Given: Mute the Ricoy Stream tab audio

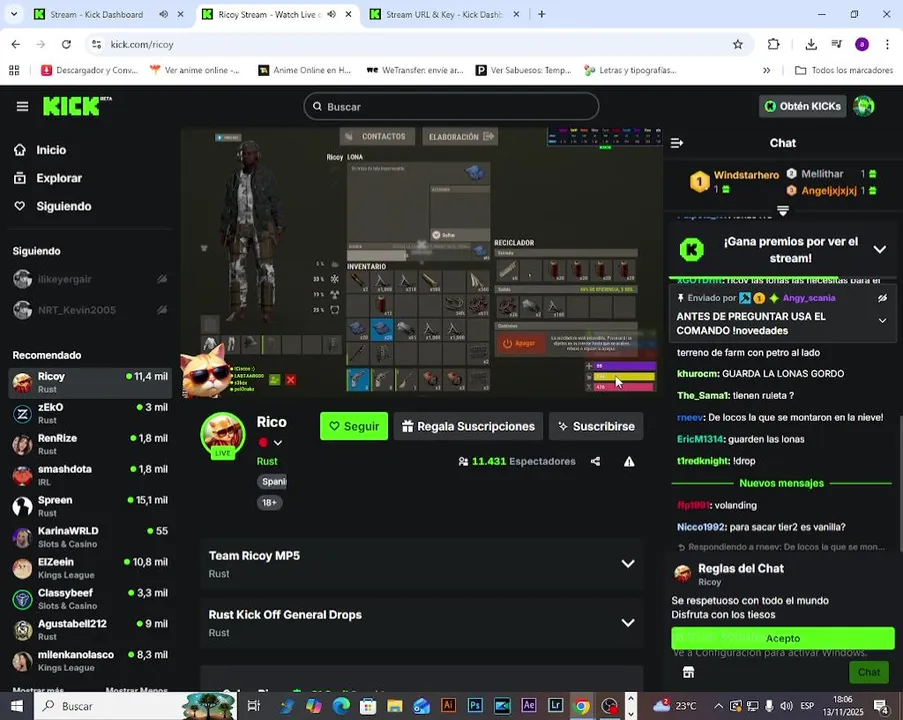Looking at the screenshot, I should (332, 14).
